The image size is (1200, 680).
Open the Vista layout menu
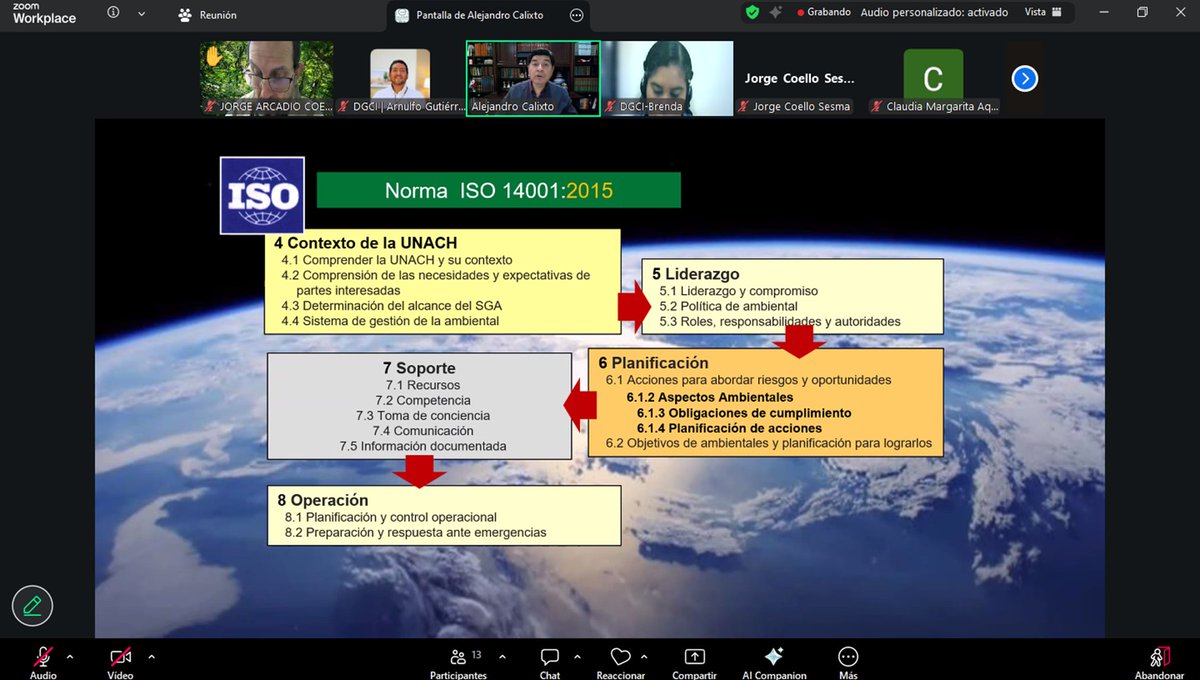click(x=1041, y=12)
